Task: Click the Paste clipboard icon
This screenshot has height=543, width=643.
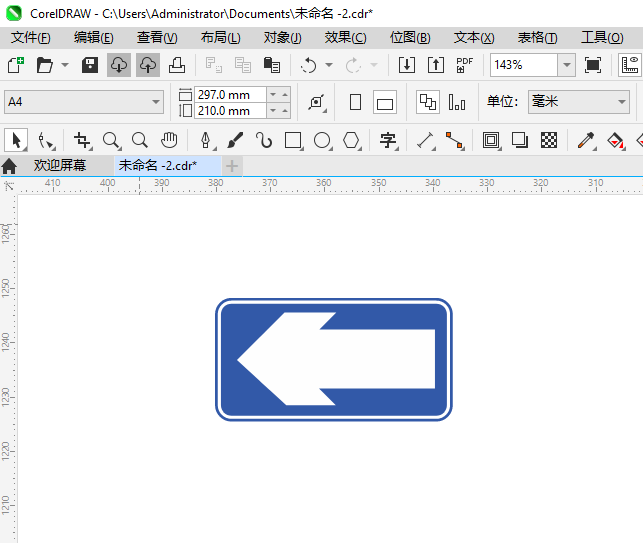Action: pos(271,65)
